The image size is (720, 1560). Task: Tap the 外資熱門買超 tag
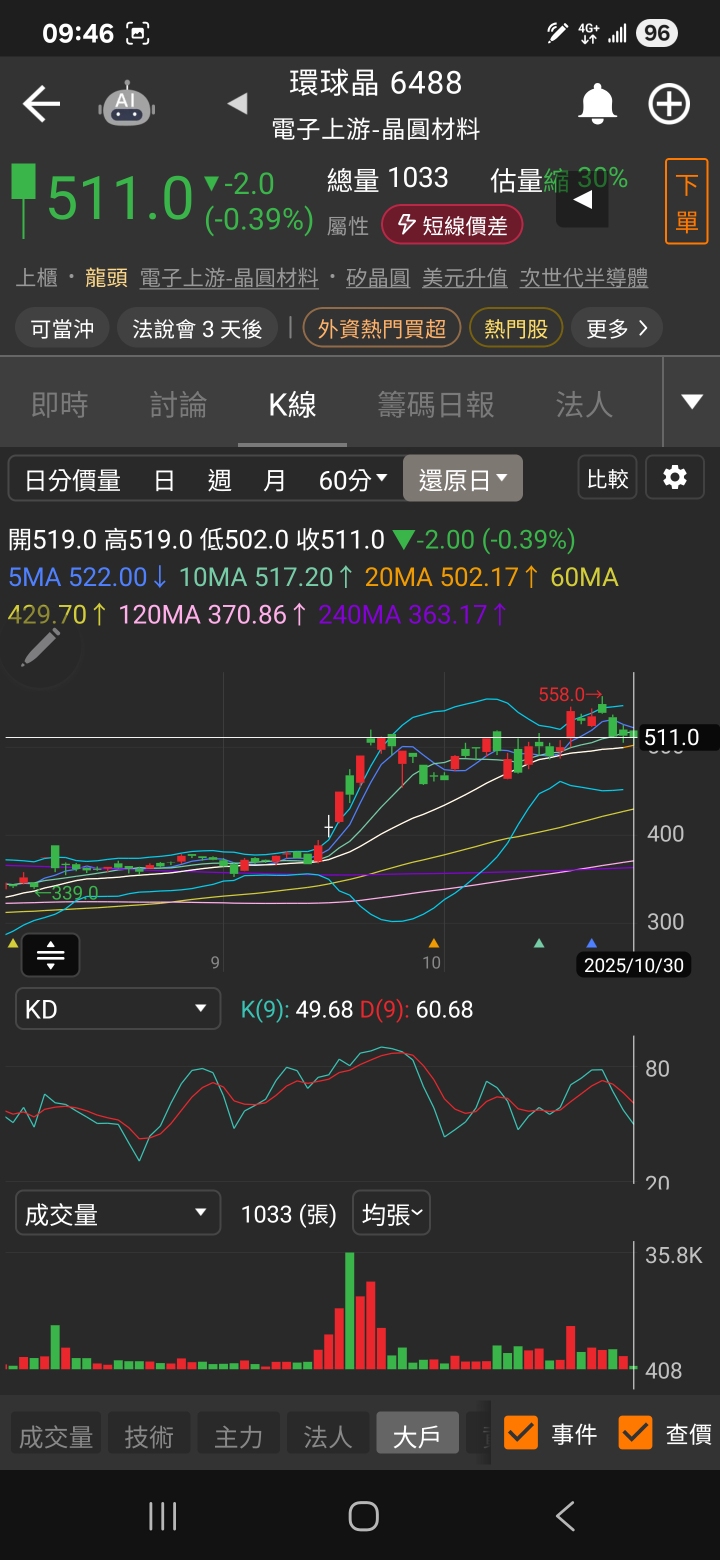coord(381,328)
